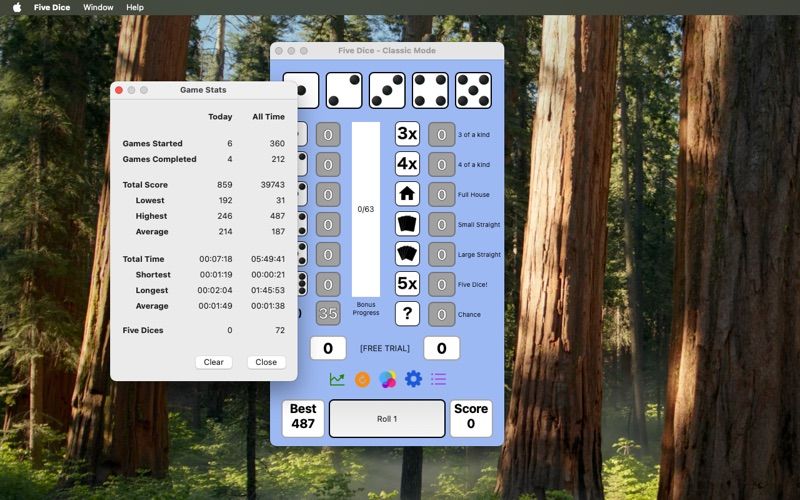Hold the die showing two

(x=344, y=90)
